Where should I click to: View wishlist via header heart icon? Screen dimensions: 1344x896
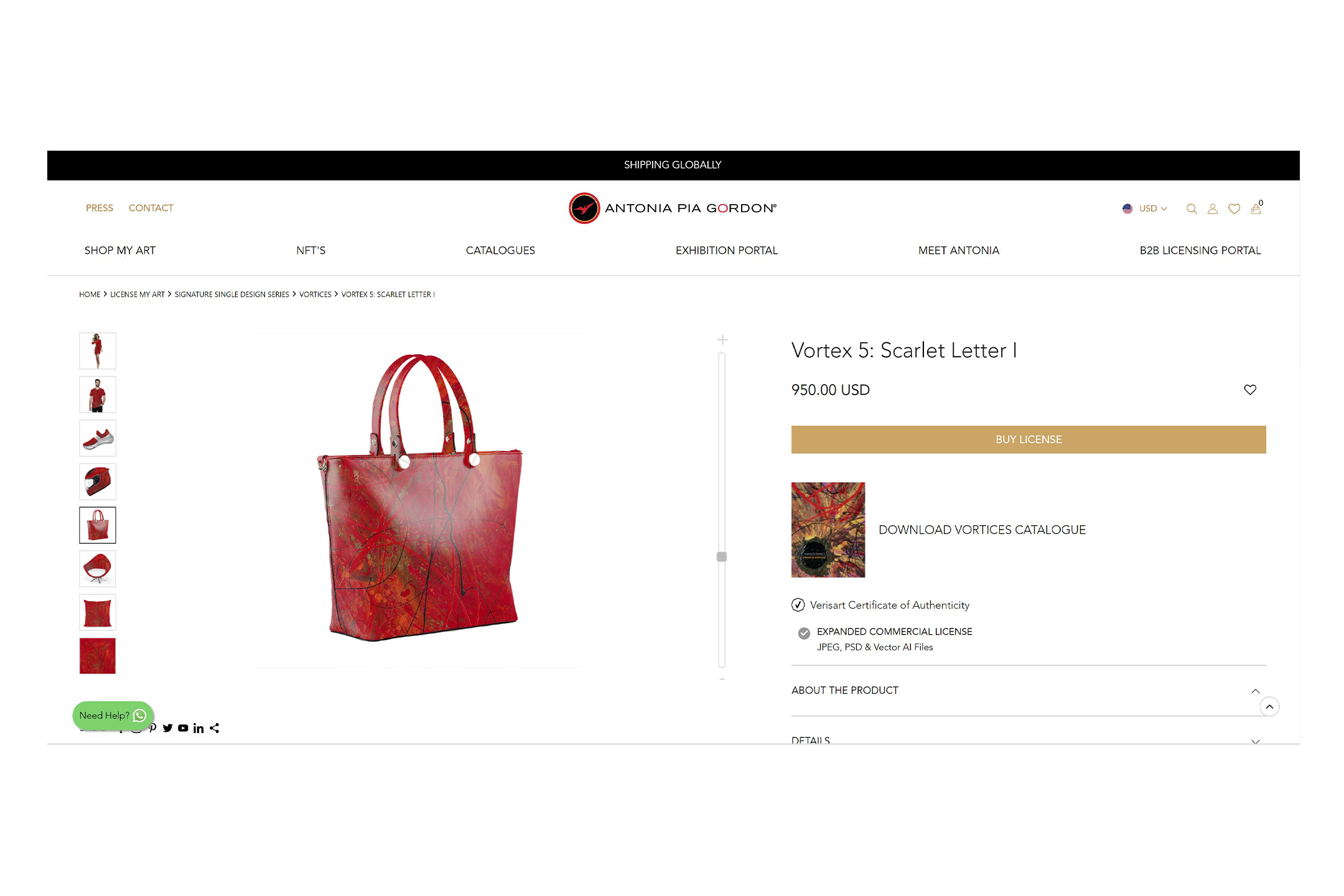(1234, 209)
